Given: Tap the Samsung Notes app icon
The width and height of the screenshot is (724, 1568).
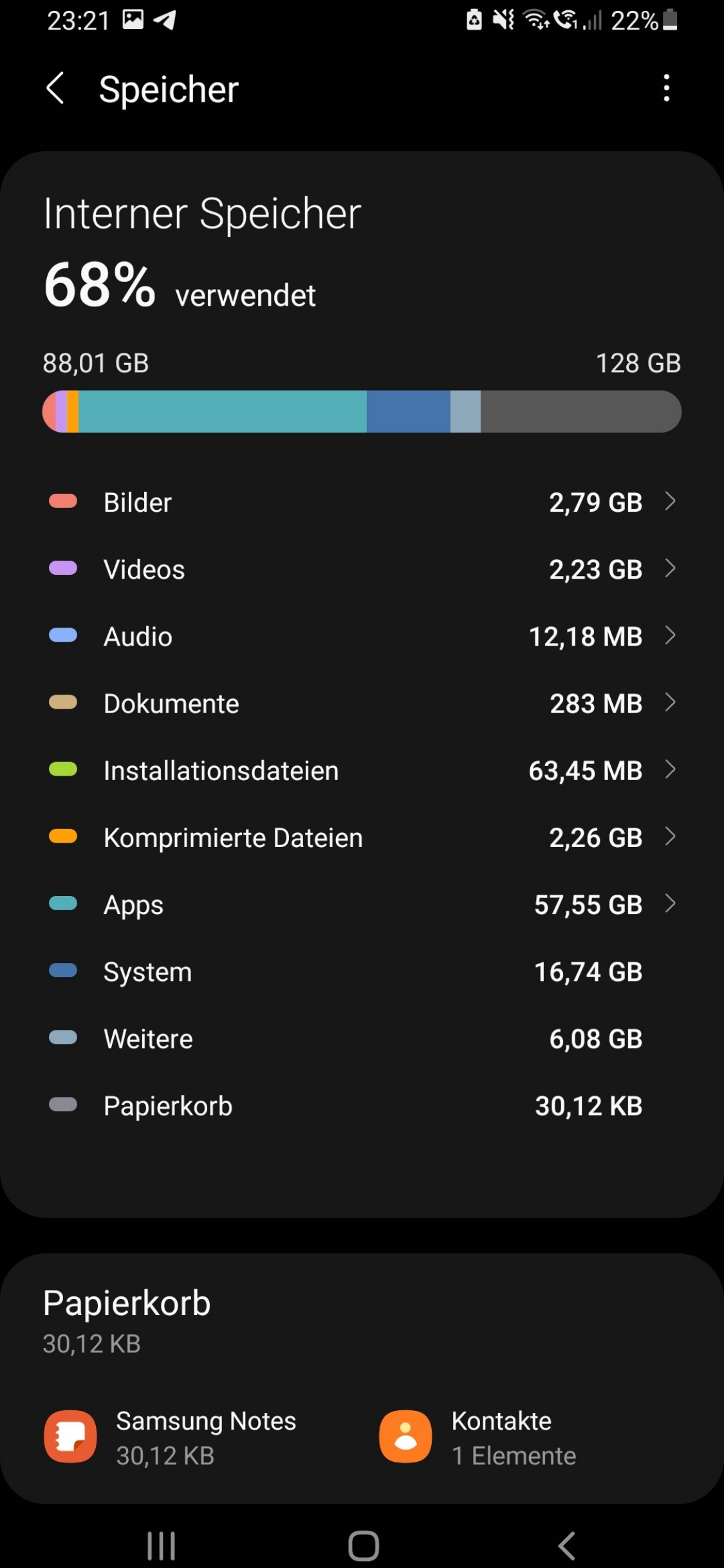Looking at the screenshot, I should [70, 1436].
